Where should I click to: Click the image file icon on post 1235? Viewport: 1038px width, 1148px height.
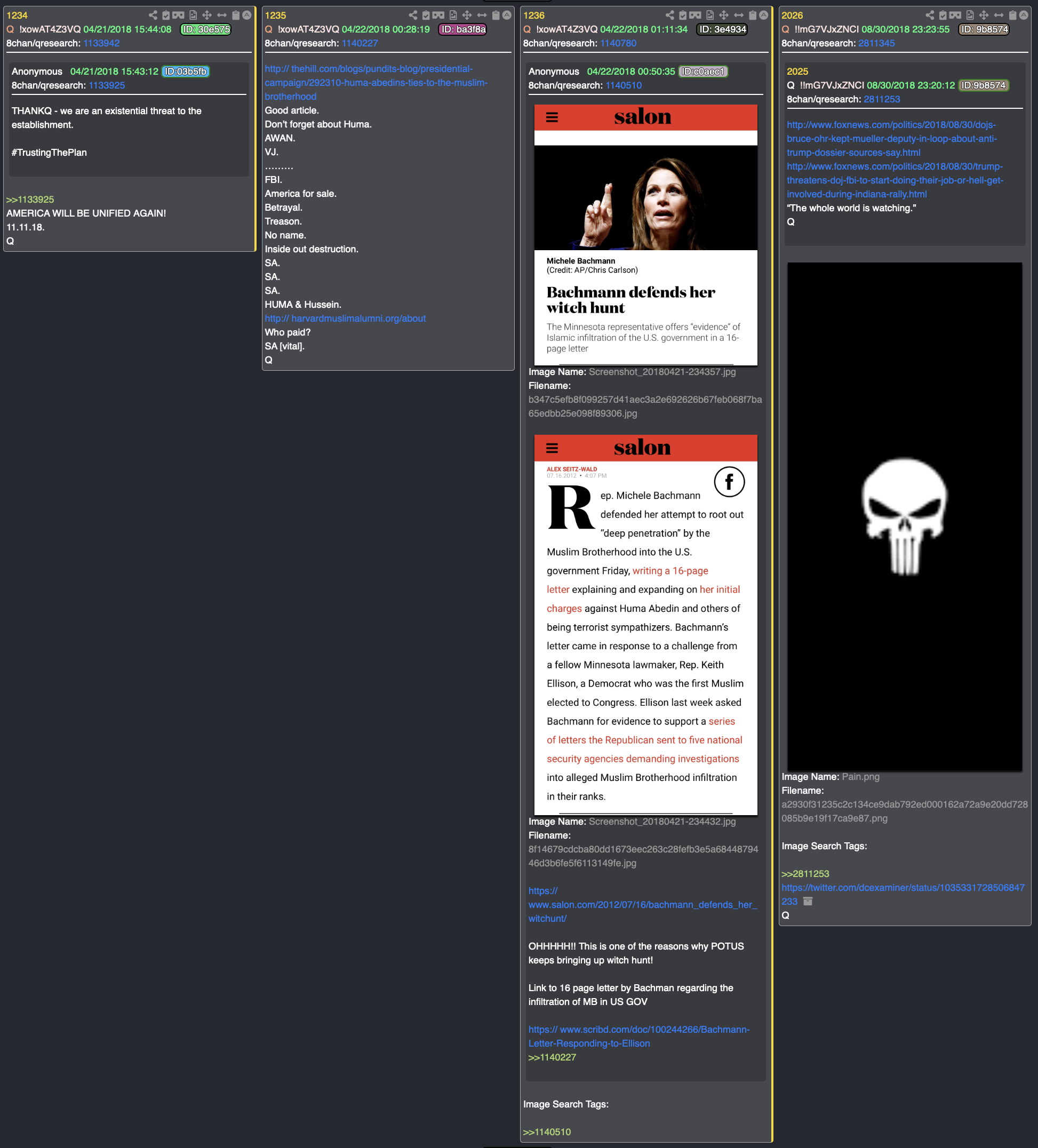pos(453,15)
